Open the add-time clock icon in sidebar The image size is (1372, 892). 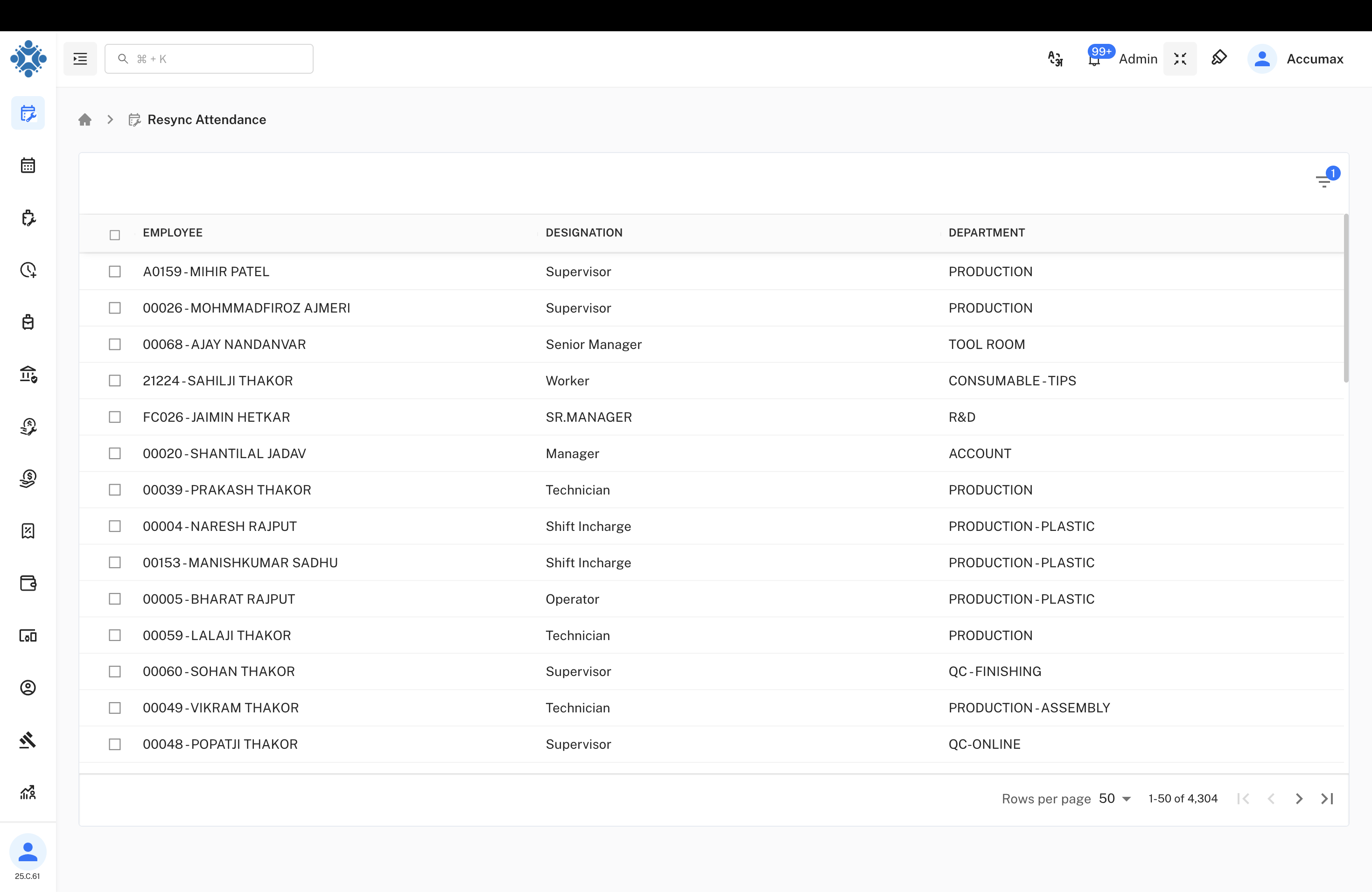tap(28, 270)
